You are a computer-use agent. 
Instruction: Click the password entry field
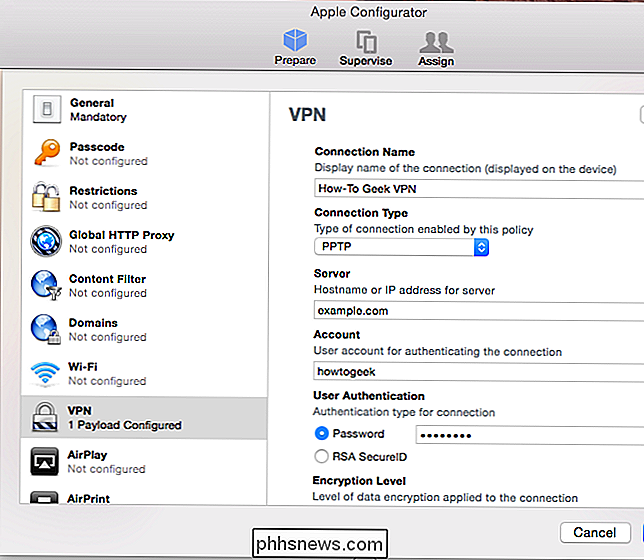point(530,435)
